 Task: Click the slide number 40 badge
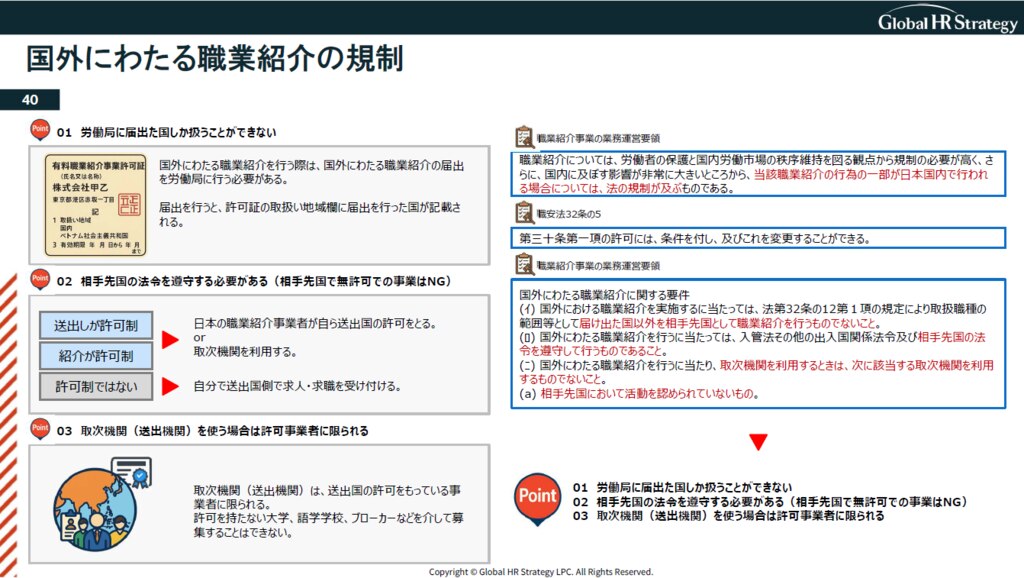(30, 100)
